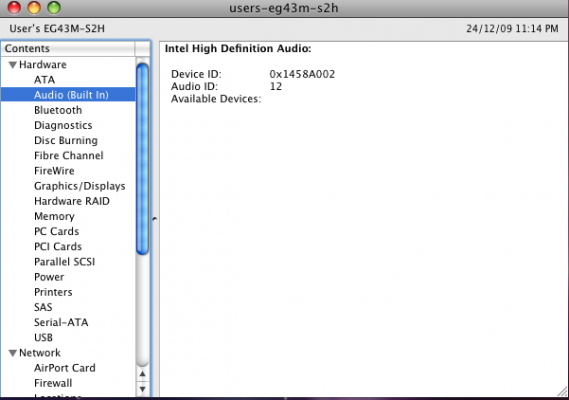
Task: Open Serial-ATA details
Action: click(61, 322)
